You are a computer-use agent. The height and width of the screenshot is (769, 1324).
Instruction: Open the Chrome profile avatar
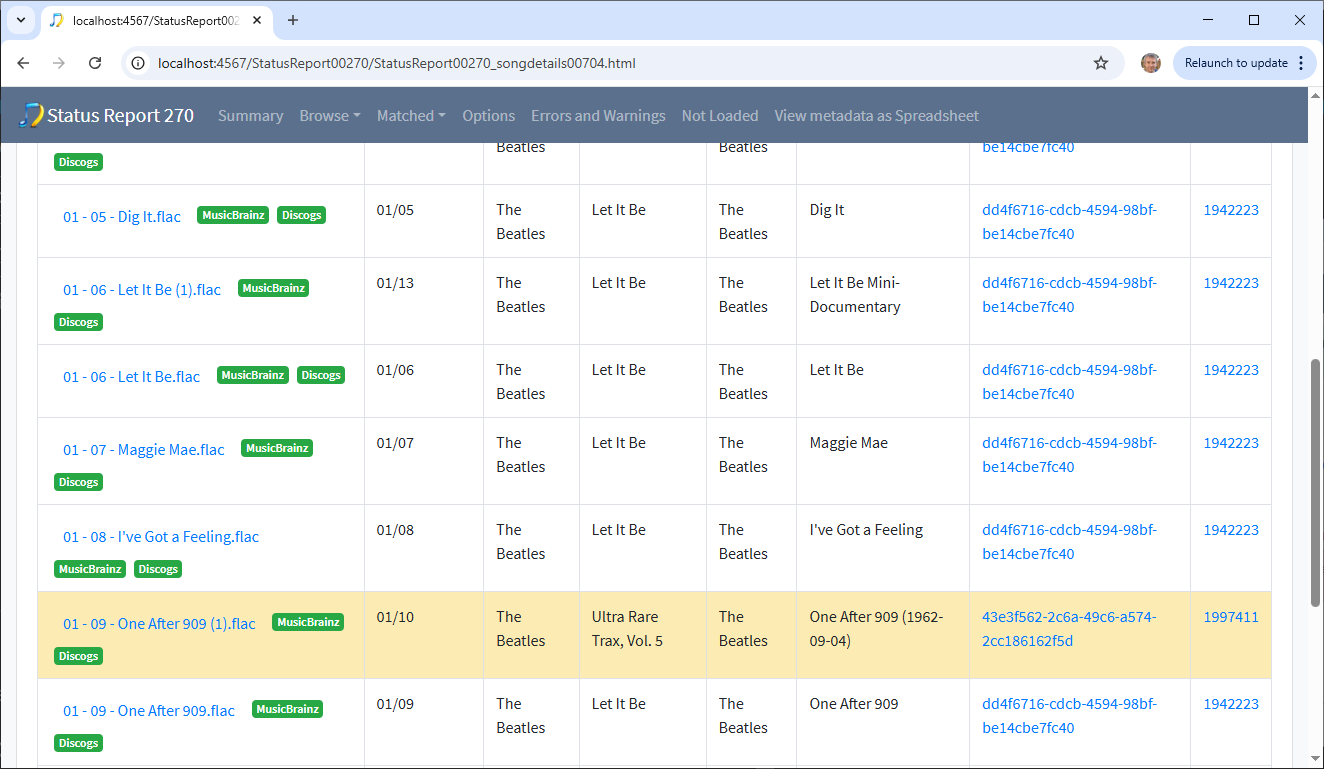coord(1151,63)
